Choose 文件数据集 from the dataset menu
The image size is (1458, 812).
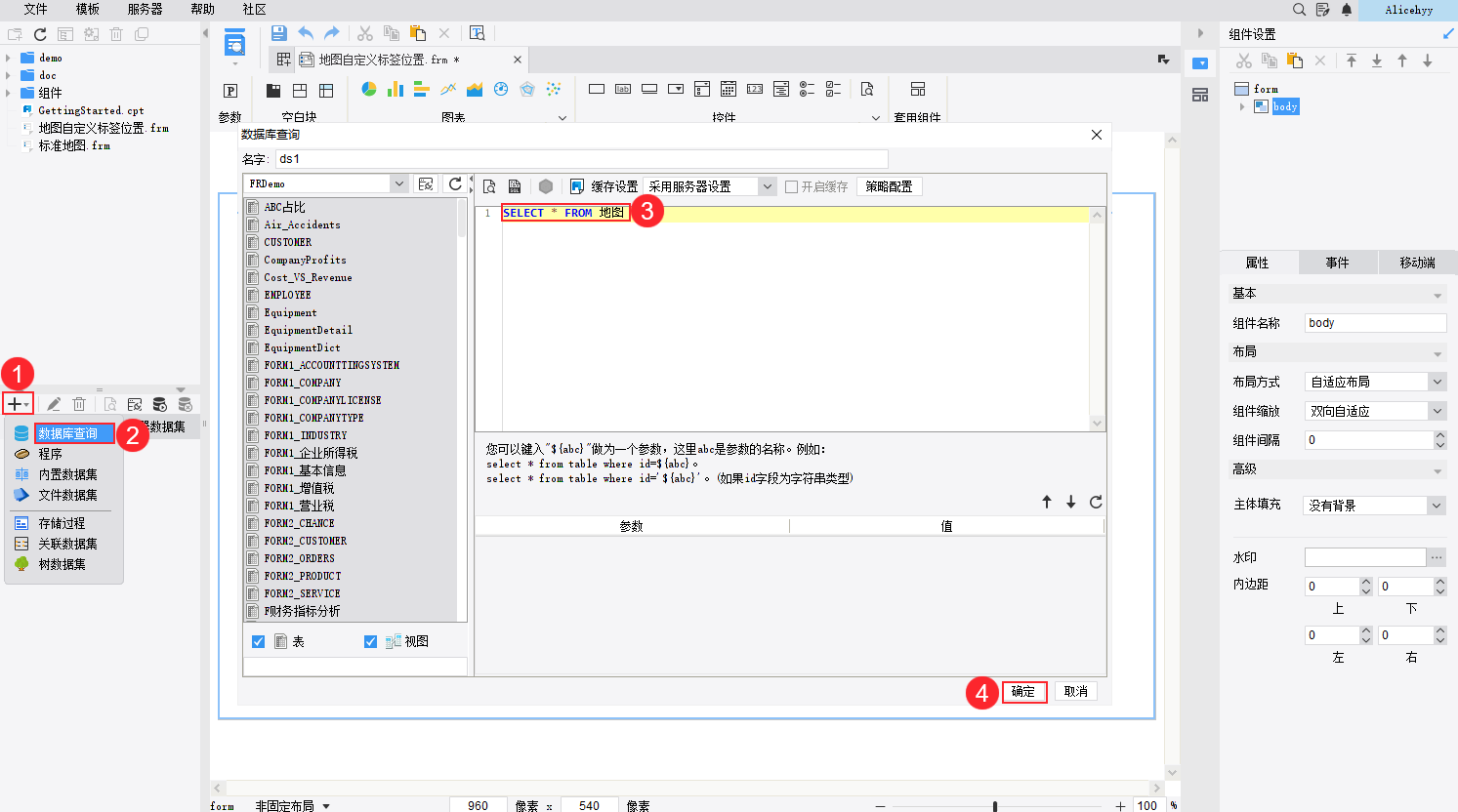pyautogui.click(x=67, y=495)
